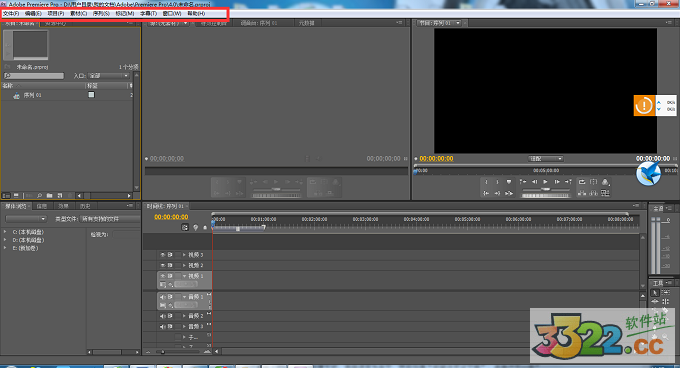Switch project panel to list view

click(6, 195)
